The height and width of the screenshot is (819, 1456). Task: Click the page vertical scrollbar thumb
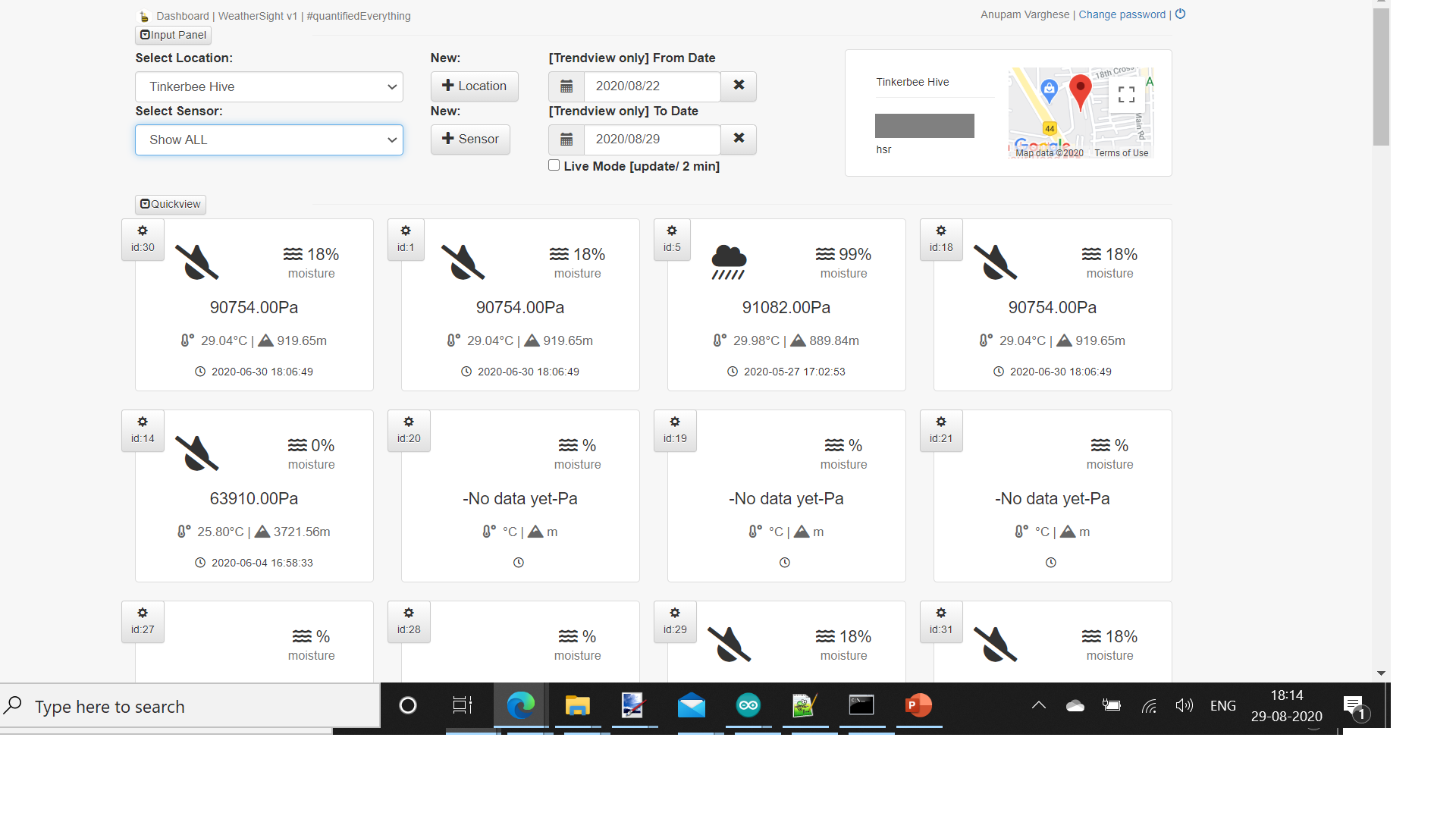pos(1381,76)
